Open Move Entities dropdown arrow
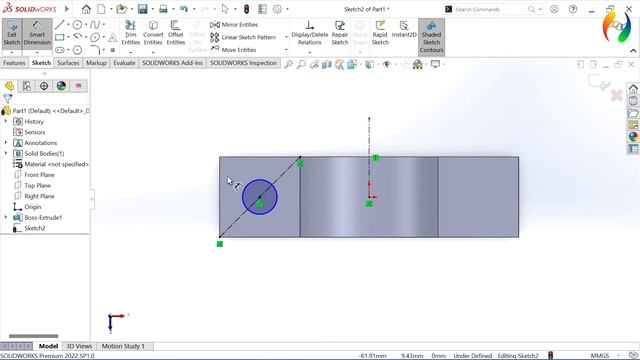 286,50
